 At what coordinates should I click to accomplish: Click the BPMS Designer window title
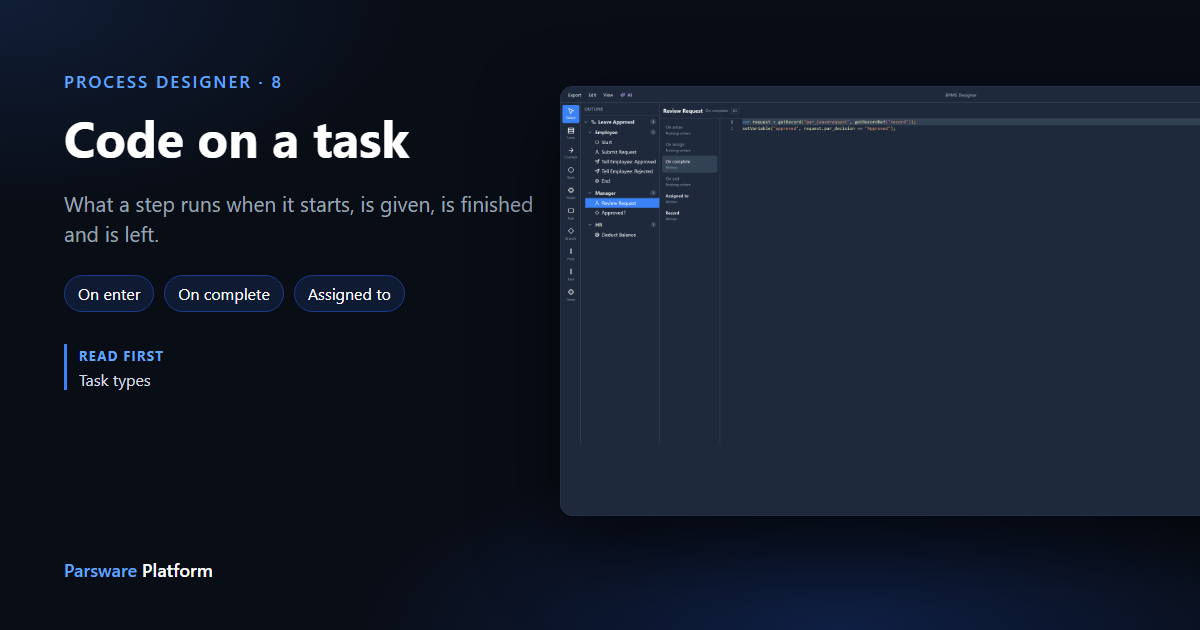pos(960,95)
